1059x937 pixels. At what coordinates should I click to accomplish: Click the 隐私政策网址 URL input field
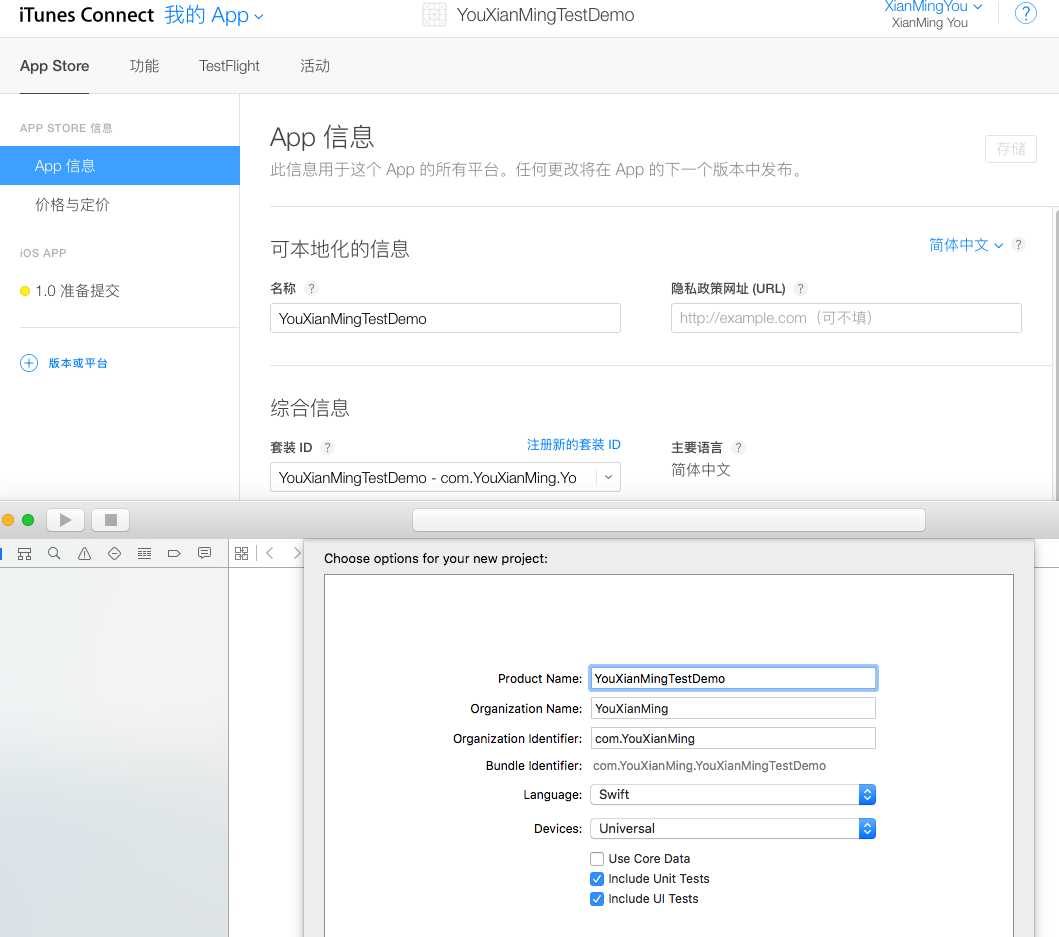[x=846, y=318]
